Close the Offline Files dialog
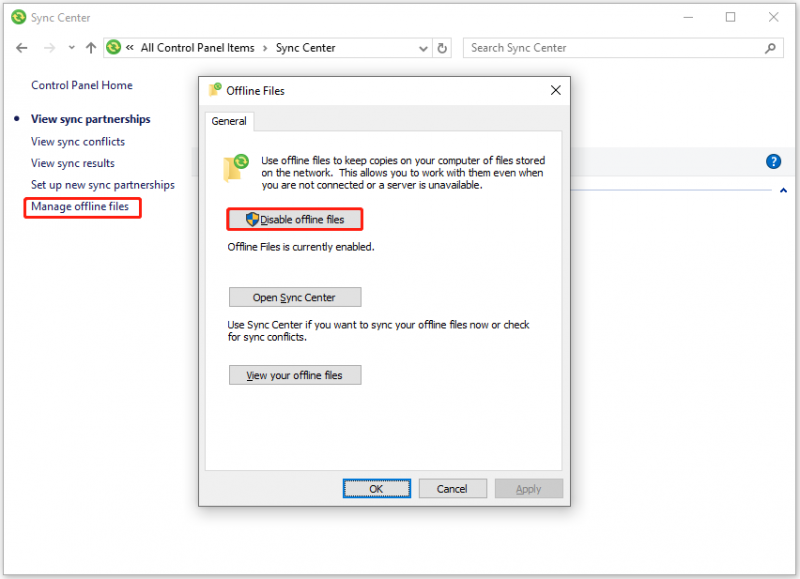 (x=556, y=90)
